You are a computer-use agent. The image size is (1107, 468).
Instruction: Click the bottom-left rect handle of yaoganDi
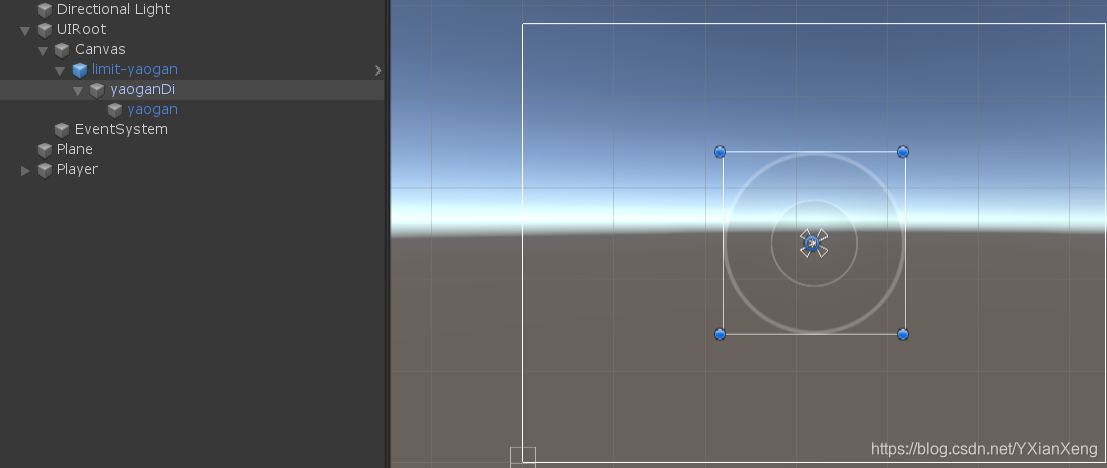(x=719, y=334)
